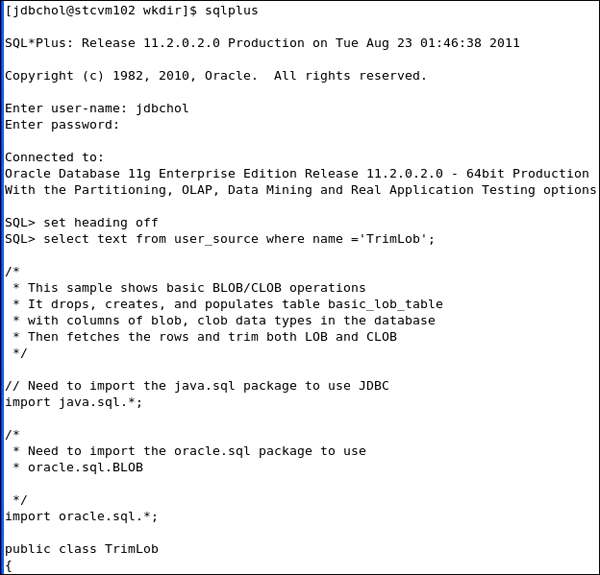The image size is (600, 575).
Task: Click the SQL*Plus Release 11.2.0.2.0 banner line
Action: pyautogui.click(x=262, y=44)
